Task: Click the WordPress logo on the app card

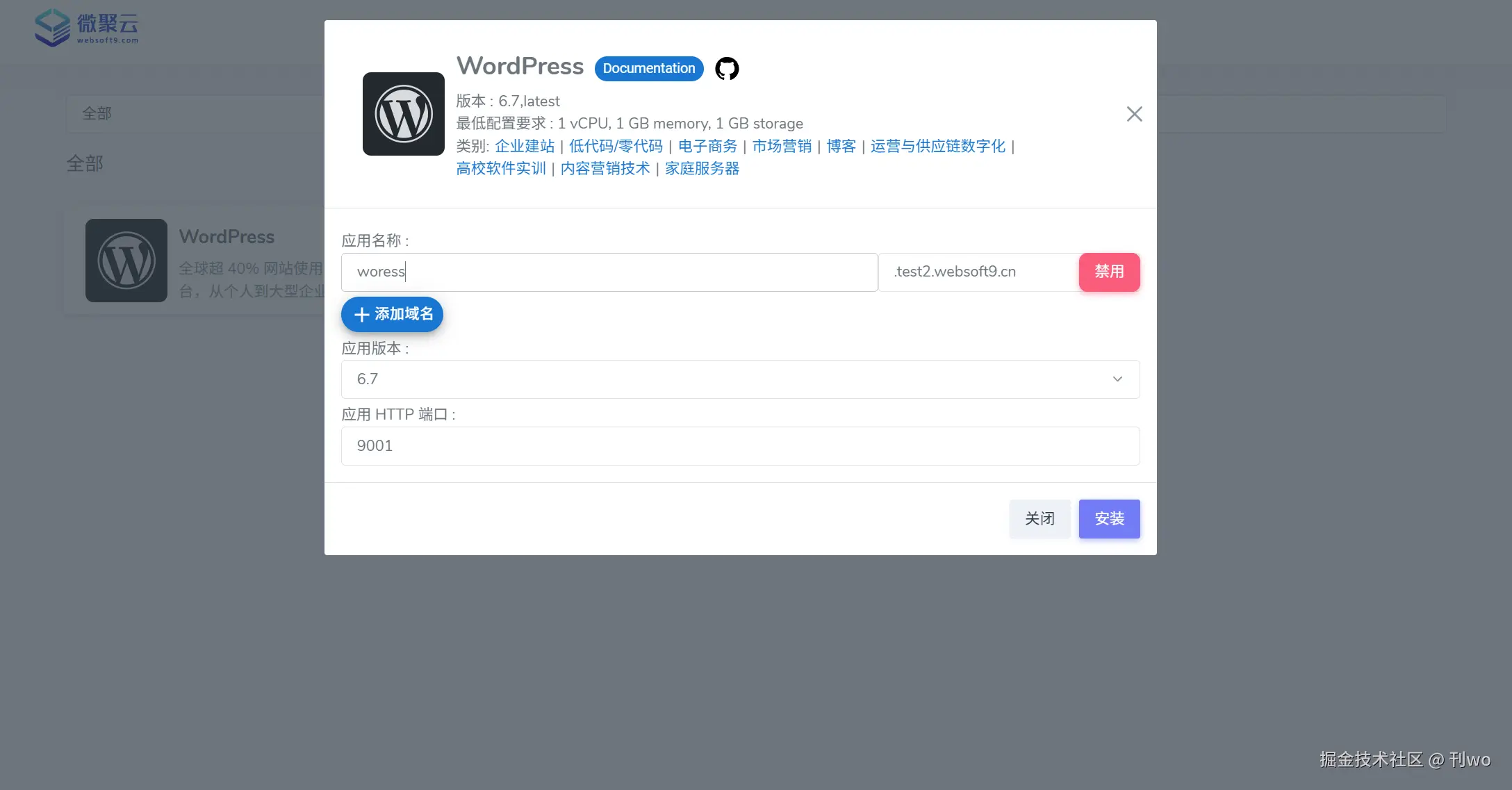Action: pyautogui.click(x=126, y=261)
